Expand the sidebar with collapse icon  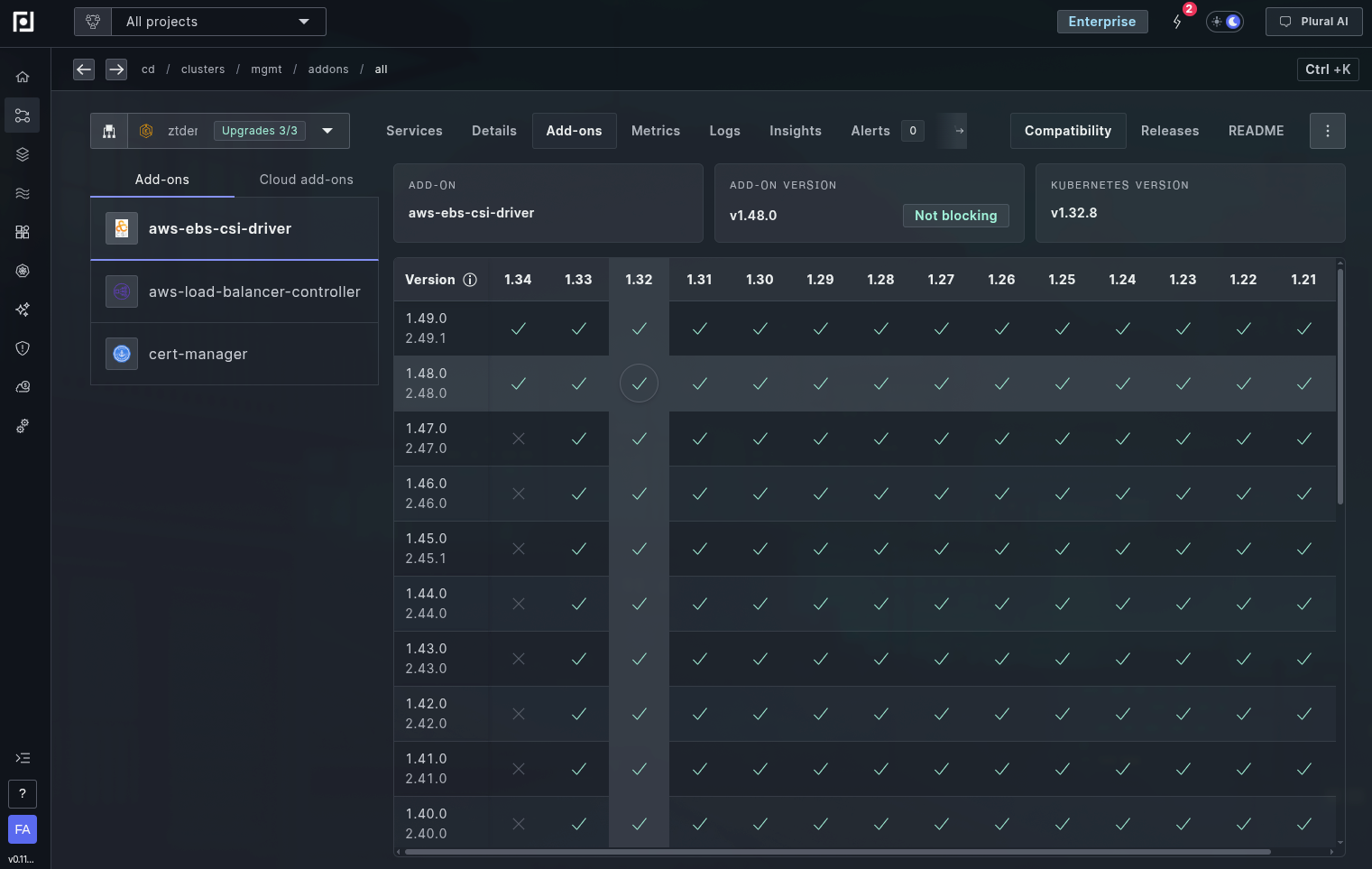pos(23,758)
